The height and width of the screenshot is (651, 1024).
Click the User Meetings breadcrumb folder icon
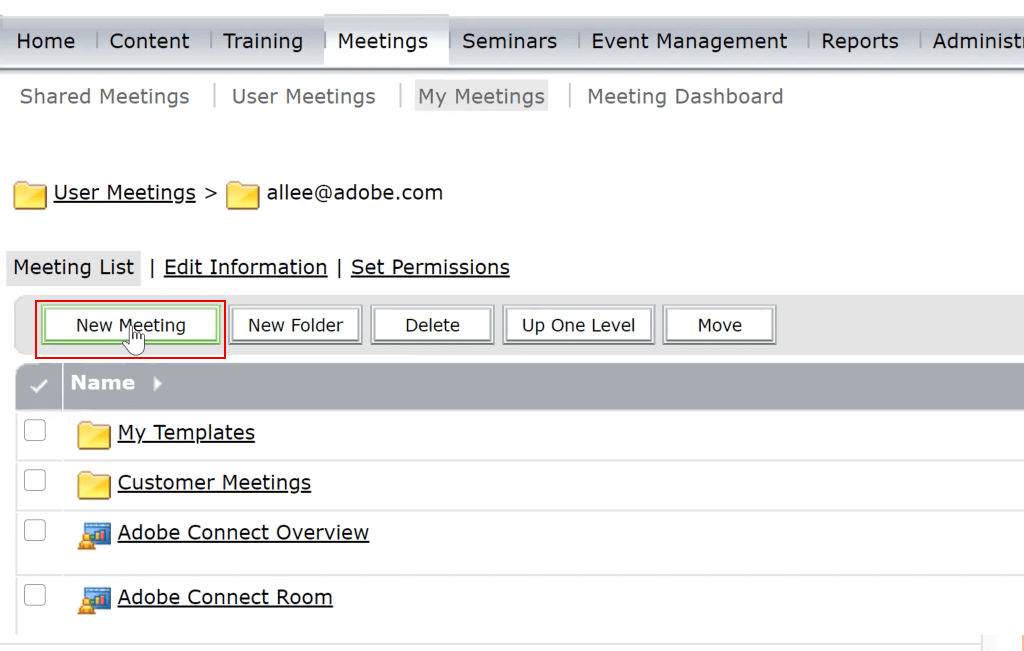click(x=30, y=194)
